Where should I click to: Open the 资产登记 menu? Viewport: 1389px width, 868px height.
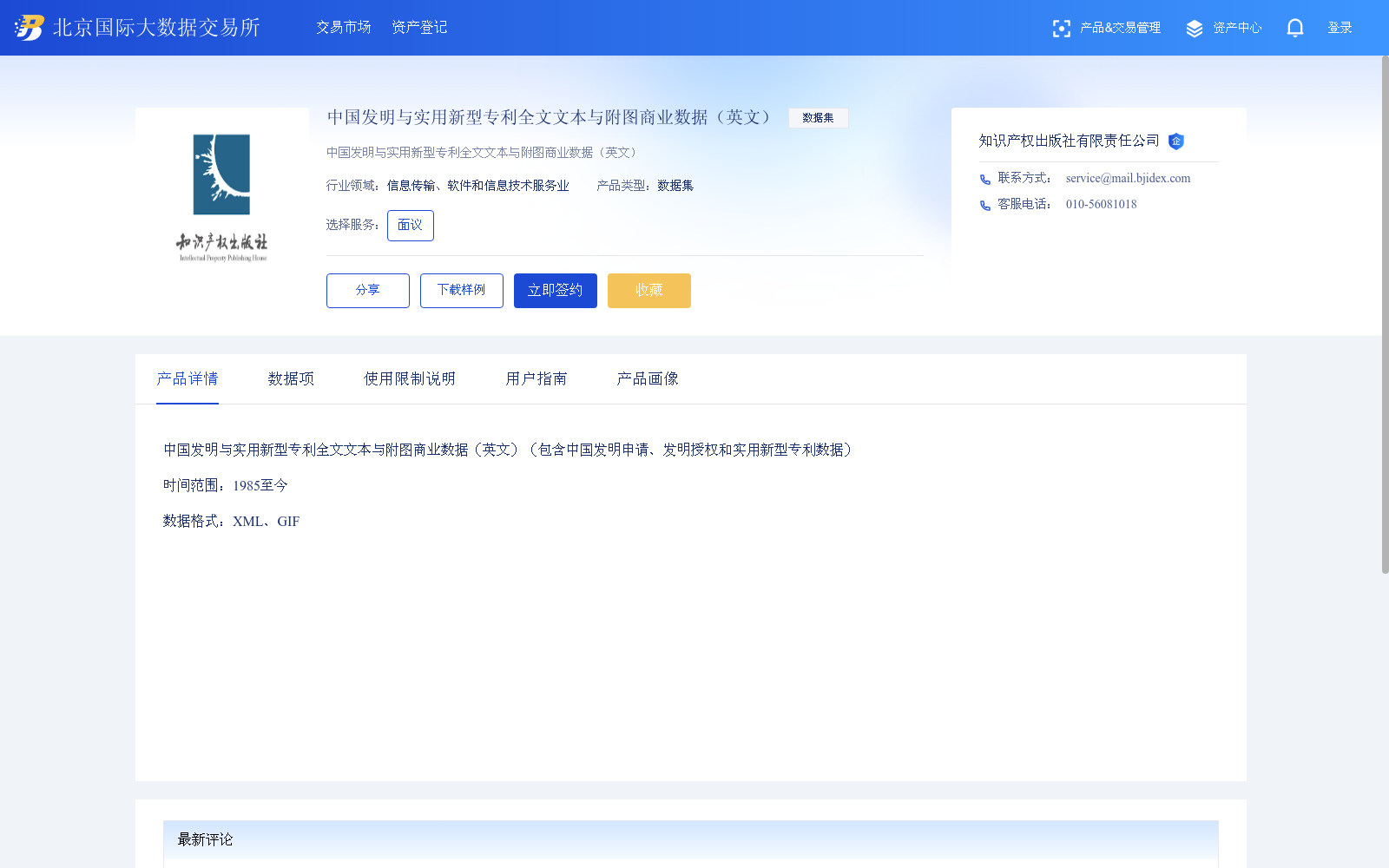coord(419,28)
